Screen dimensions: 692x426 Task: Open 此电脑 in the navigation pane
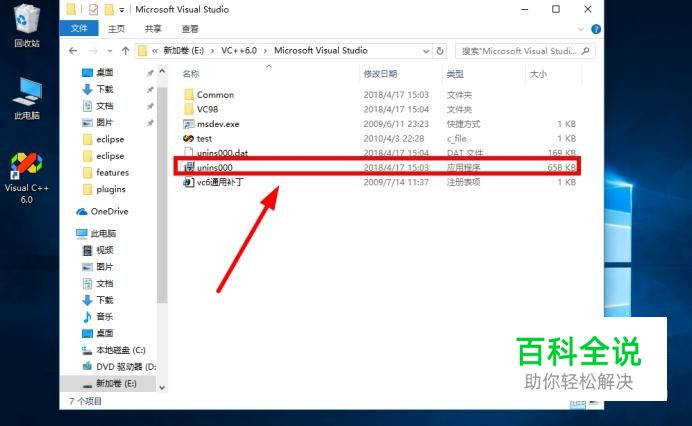pyautogui.click(x=96, y=233)
